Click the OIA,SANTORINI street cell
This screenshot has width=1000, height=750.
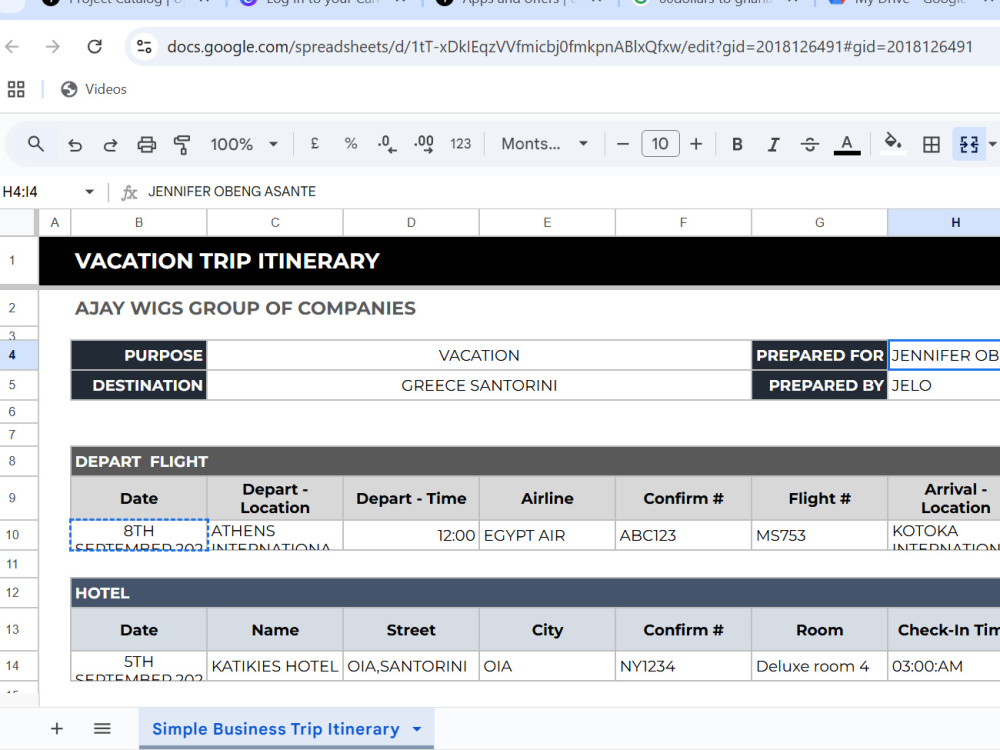(x=411, y=666)
